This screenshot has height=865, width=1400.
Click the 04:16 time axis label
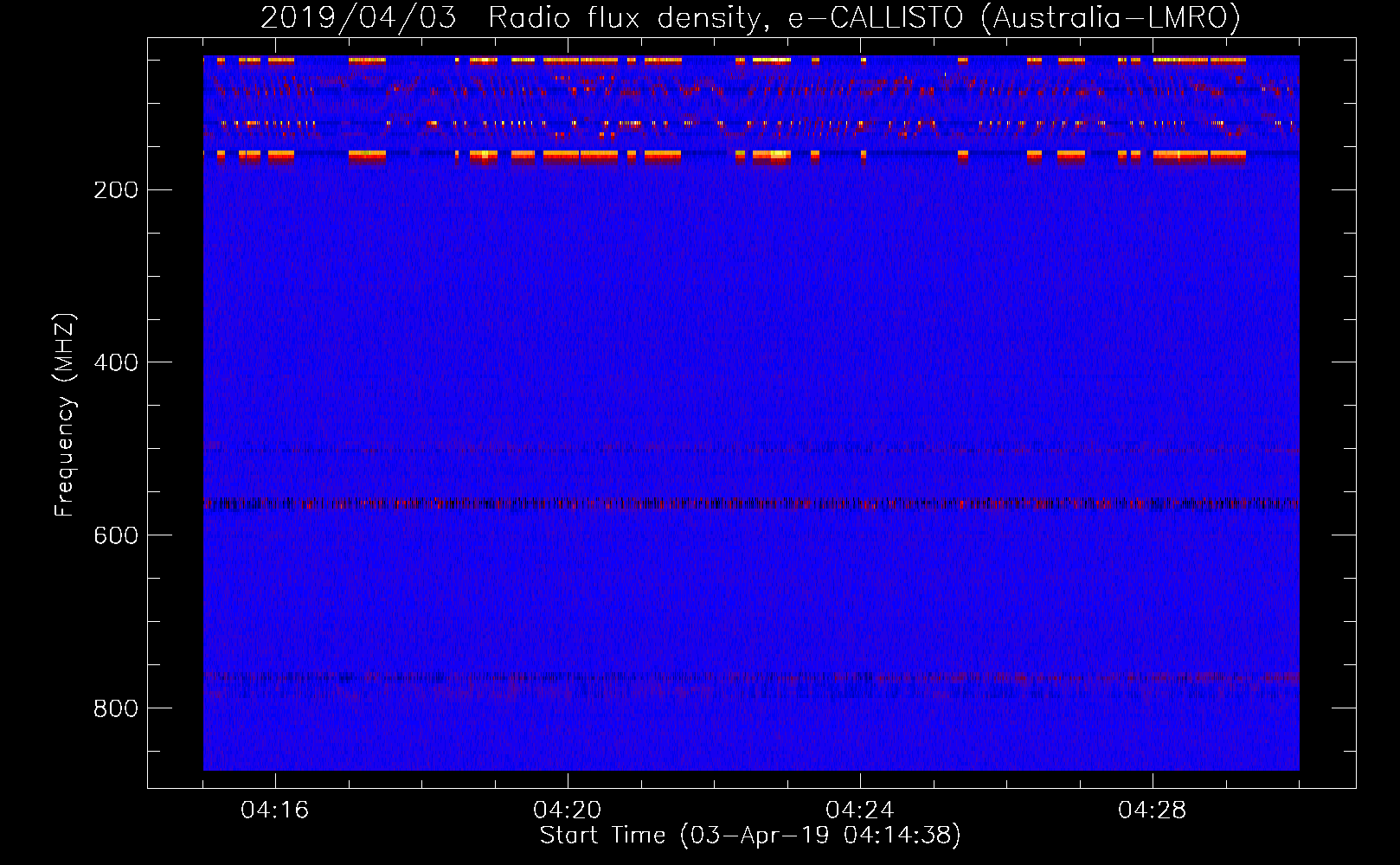tap(275, 811)
